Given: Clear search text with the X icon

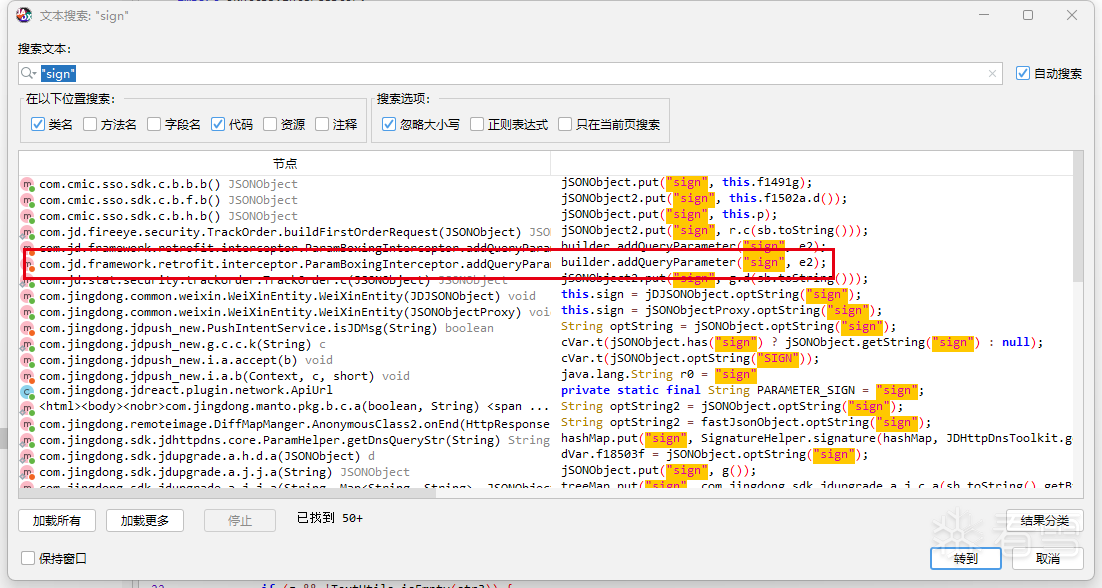Looking at the screenshot, I should 992,74.
